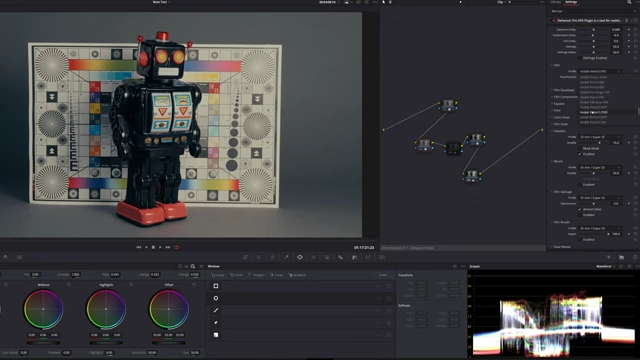Reset the Midtone color wheel
The height and width of the screenshot is (360, 640).
point(69,284)
